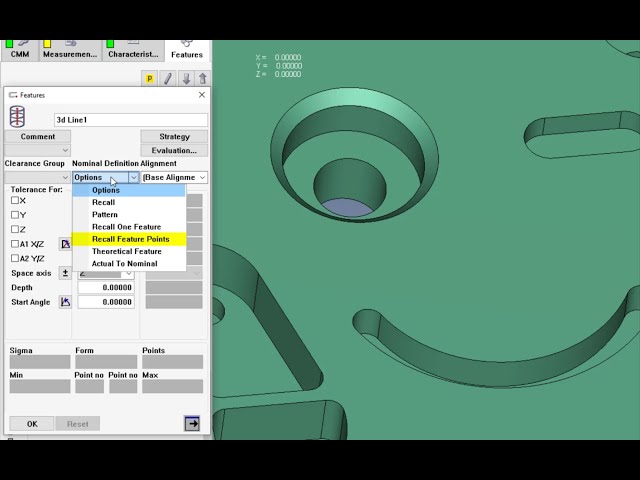Move feature up with arrow icon

(x=203, y=78)
